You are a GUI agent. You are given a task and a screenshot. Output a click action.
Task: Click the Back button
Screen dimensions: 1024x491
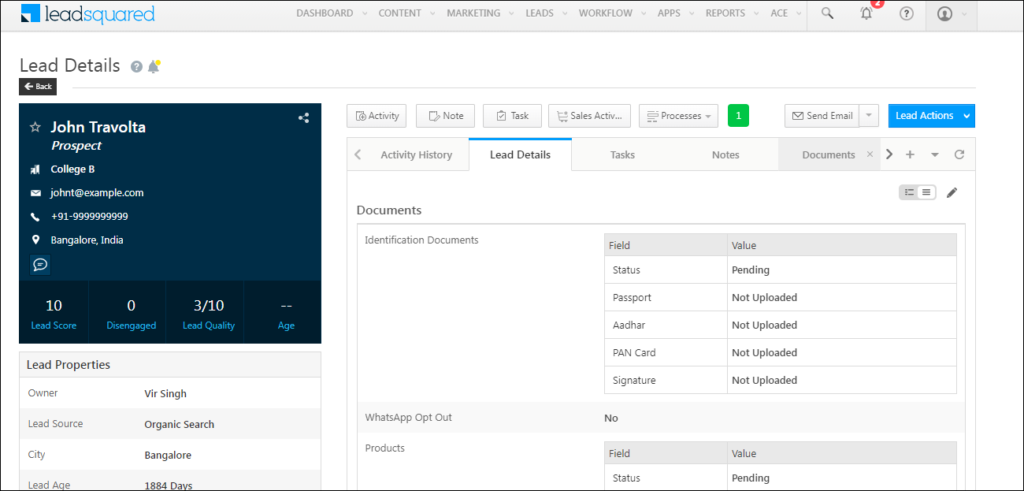(x=38, y=86)
